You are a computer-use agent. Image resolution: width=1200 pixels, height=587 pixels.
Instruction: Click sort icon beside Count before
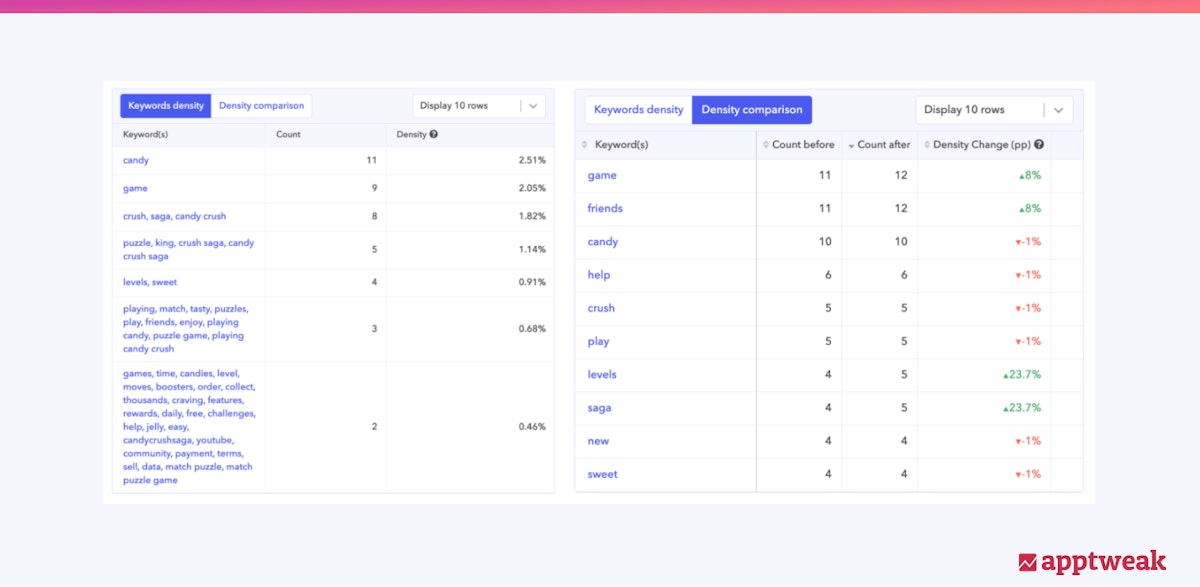766,145
